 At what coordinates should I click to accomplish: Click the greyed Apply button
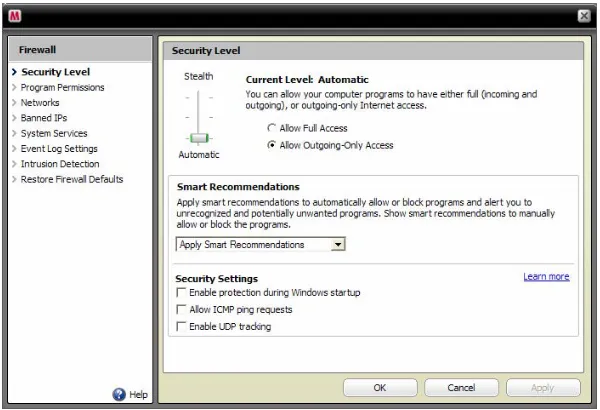[x=543, y=388]
